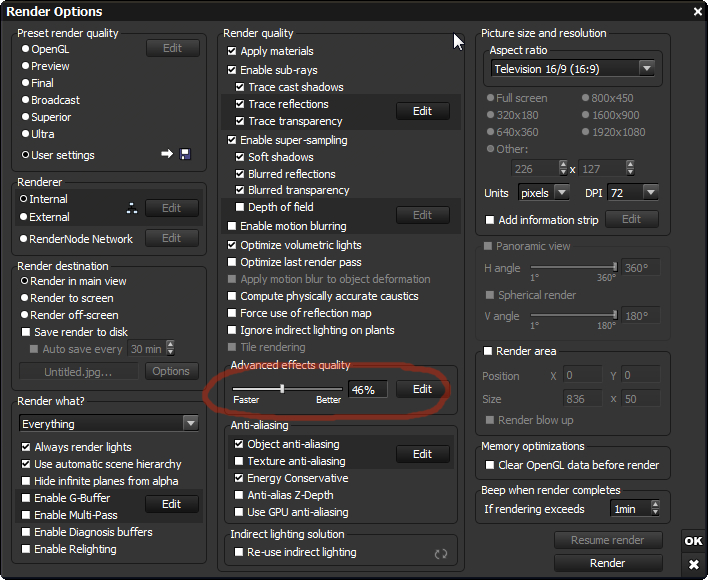Enable motion blurring checkbox
This screenshot has height=580, width=708.
[x=233, y=227]
